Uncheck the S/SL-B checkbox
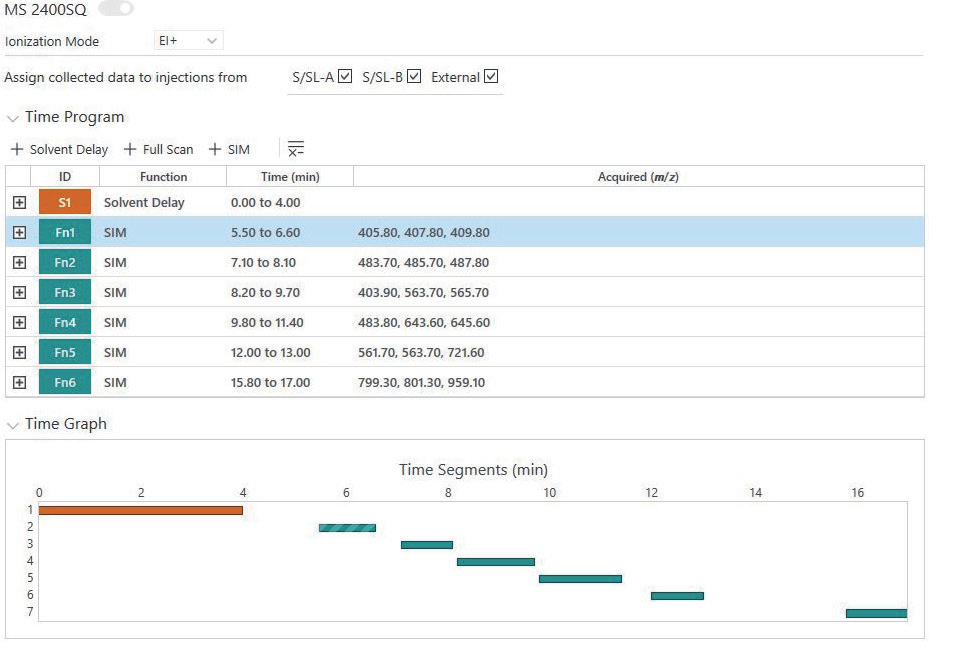Screen dimensions: 964x656 [414, 76]
